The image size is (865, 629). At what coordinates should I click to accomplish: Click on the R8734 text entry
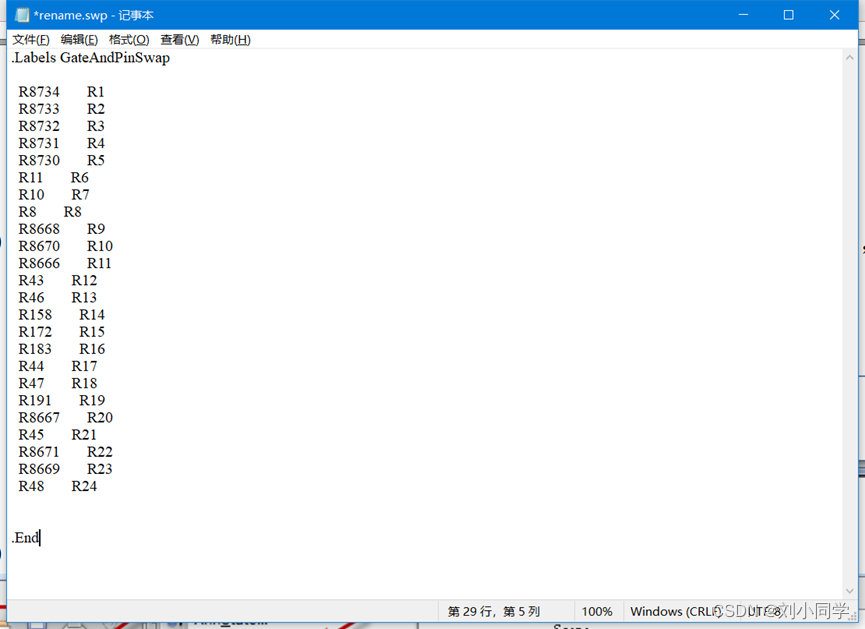pyautogui.click(x=39, y=92)
